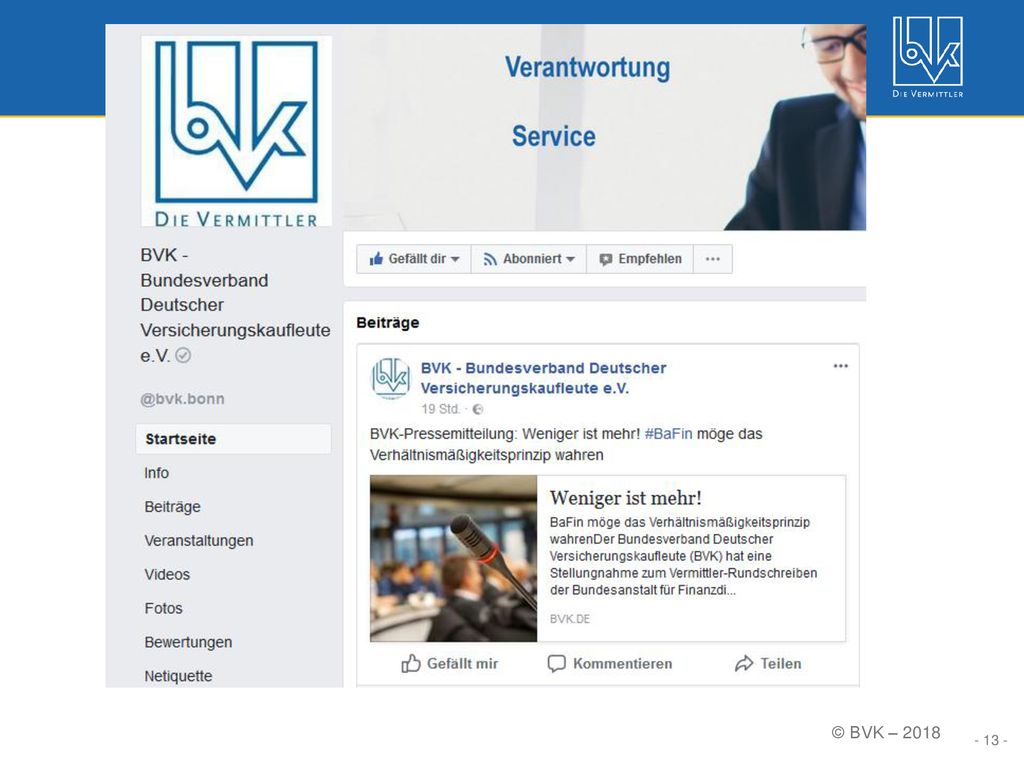Open the Gefällt dir dropdown
The width and height of the screenshot is (1024, 768).
414,259
